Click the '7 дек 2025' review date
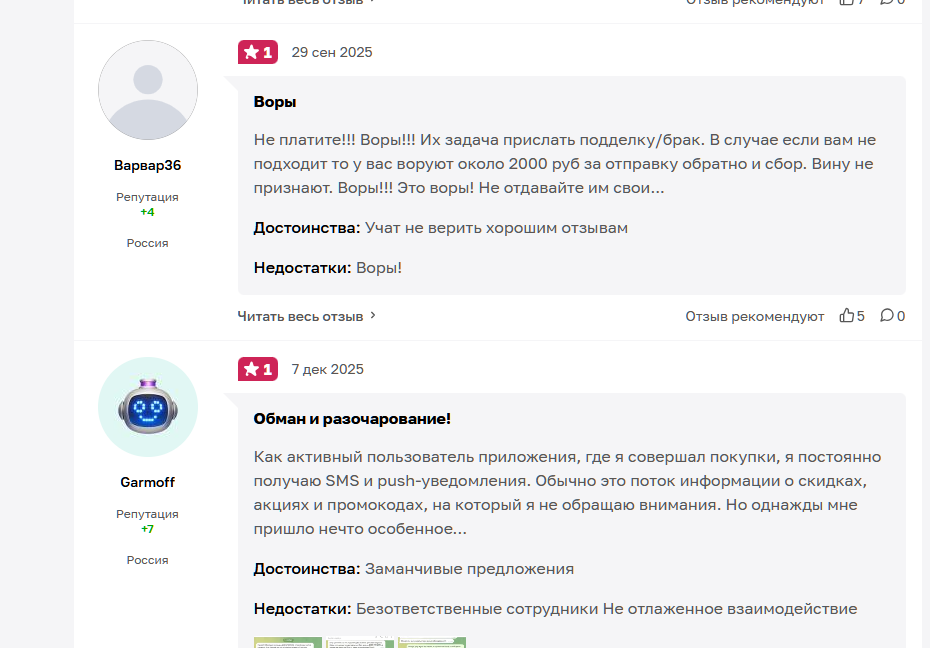The image size is (930, 648). coord(327,369)
